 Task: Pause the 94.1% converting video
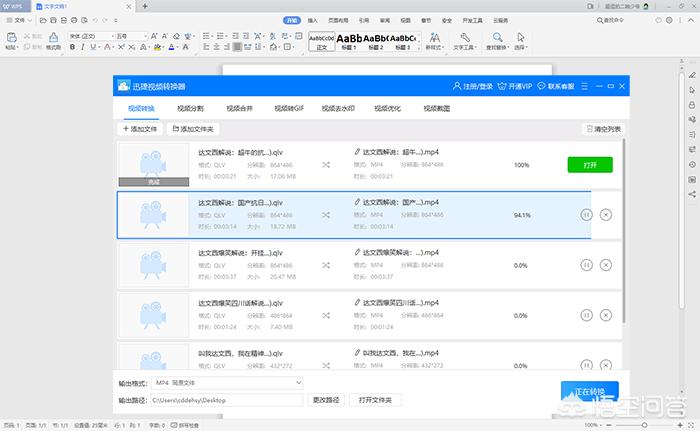click(x=586, y=215)
